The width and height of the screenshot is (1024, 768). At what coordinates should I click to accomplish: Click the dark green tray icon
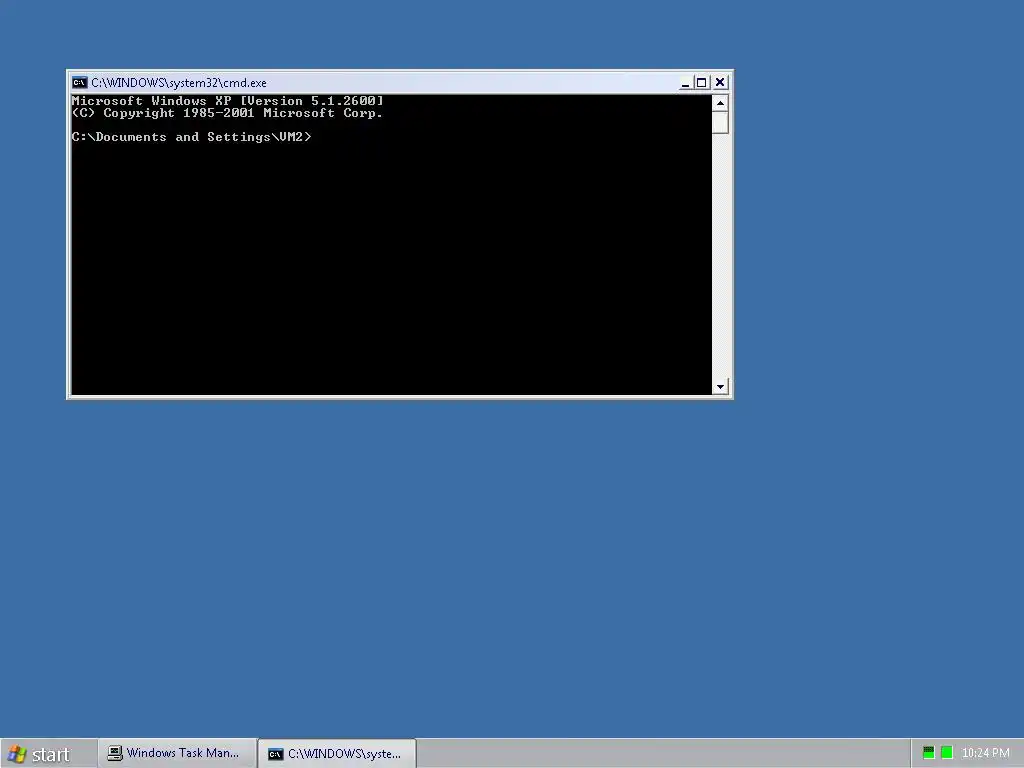928,753
